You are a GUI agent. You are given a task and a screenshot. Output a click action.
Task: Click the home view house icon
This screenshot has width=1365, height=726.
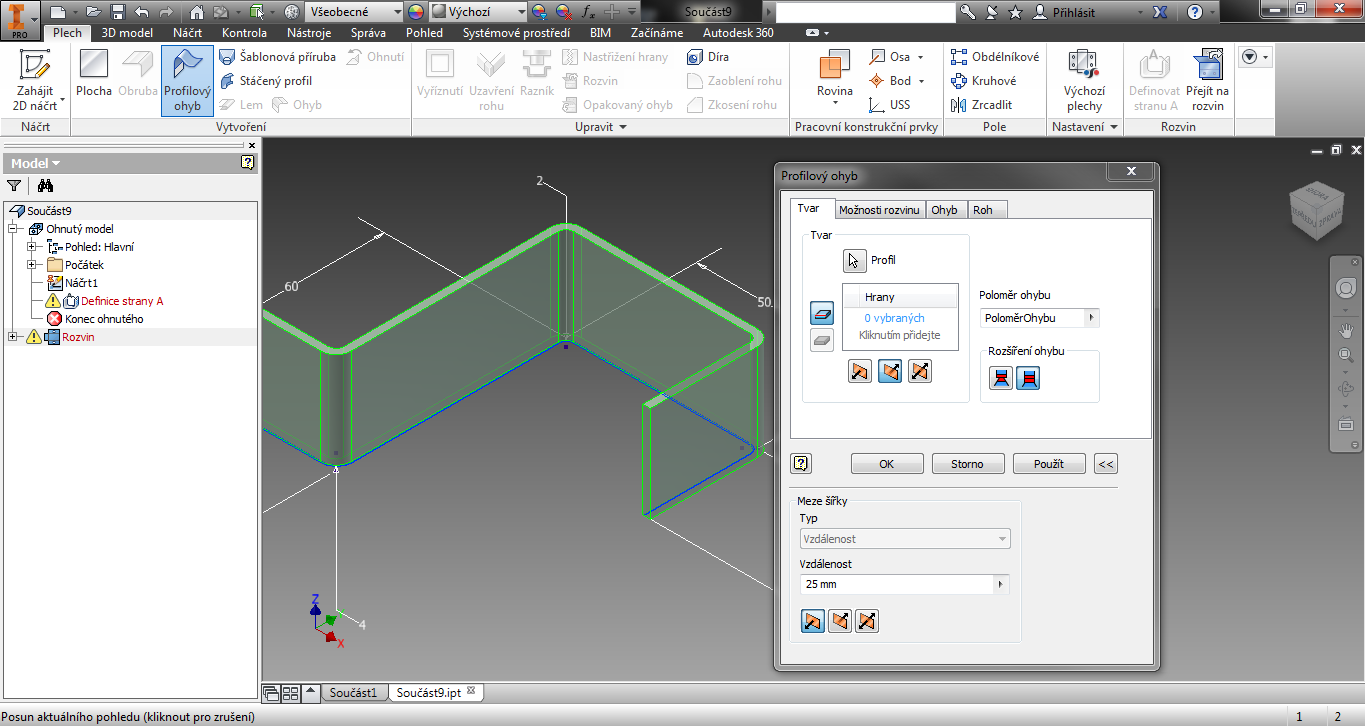tap(196, 12)
